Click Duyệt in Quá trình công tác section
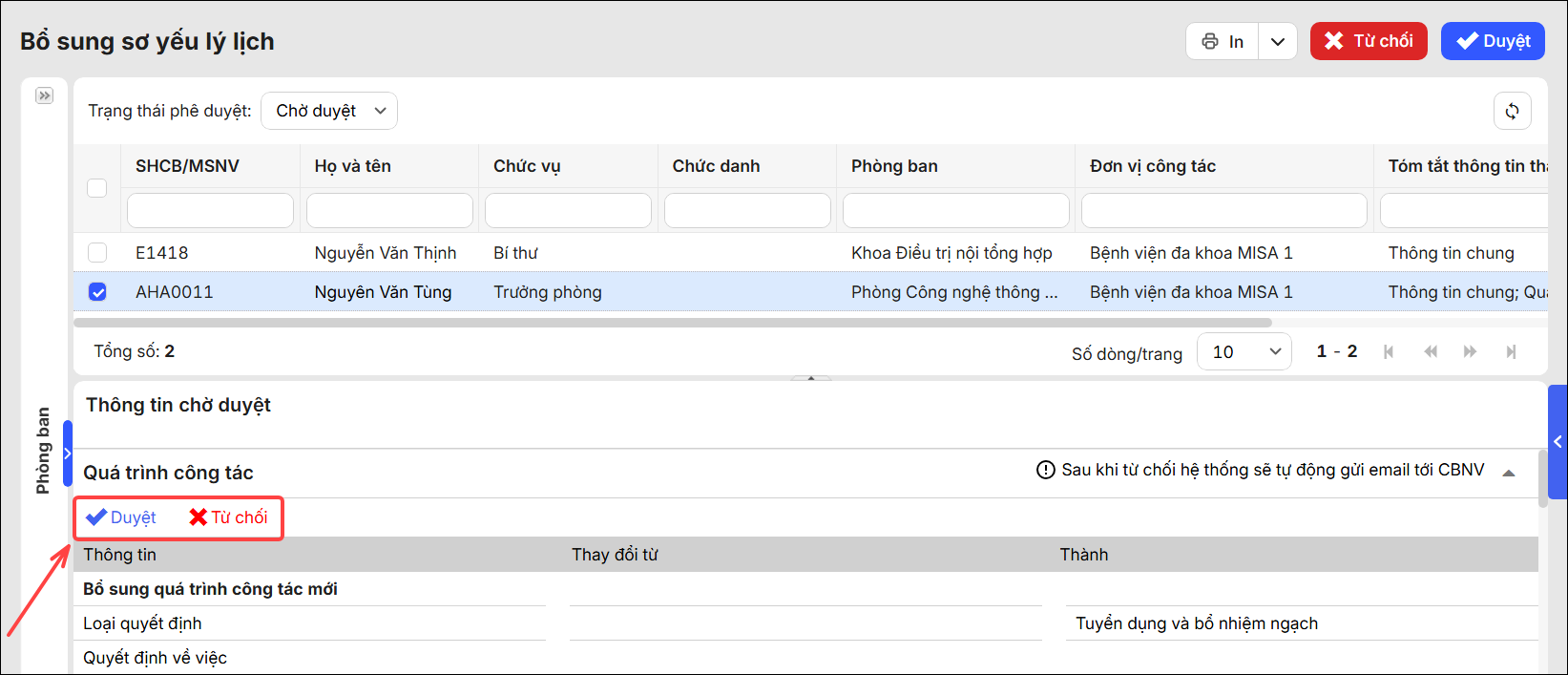1568x675 pixels. pyautogui.click(x=121, y=517)
